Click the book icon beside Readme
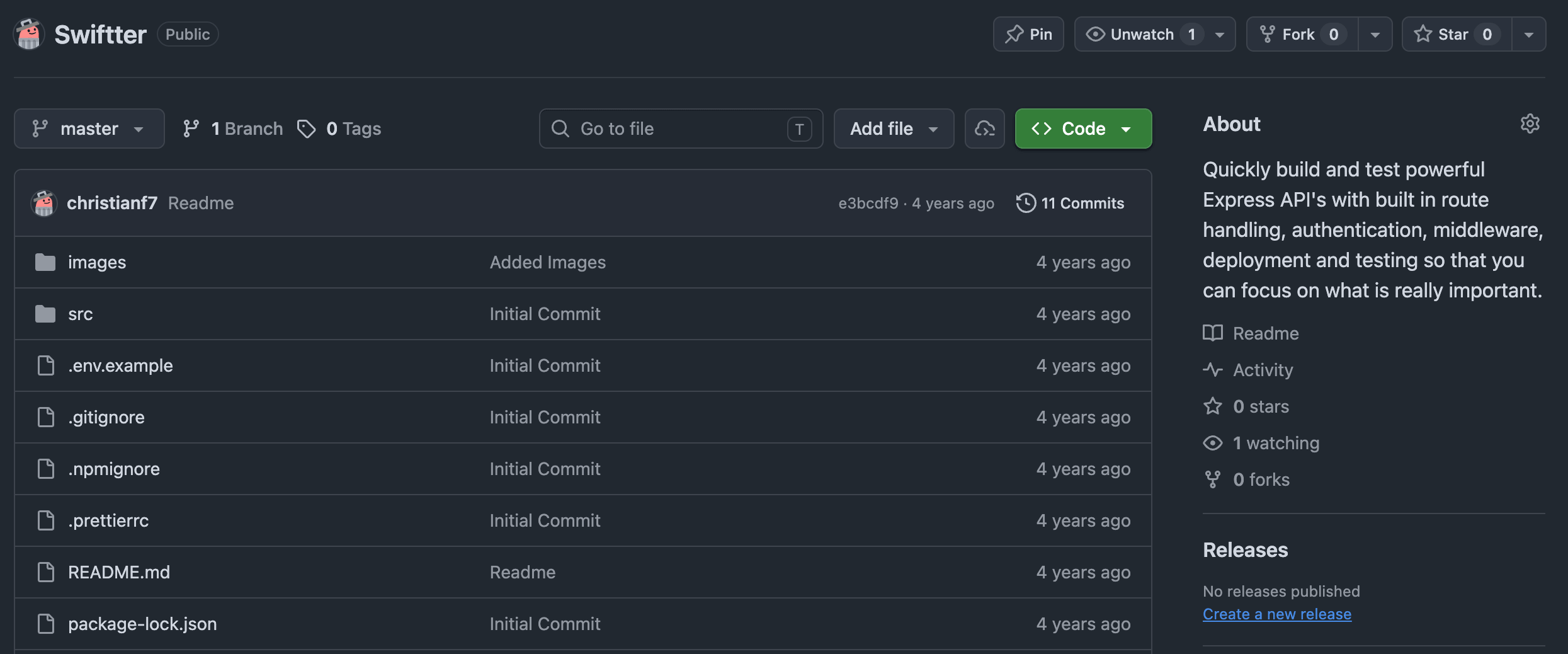The width and height of the screenshot is (1568, 654). point(1213,333)
